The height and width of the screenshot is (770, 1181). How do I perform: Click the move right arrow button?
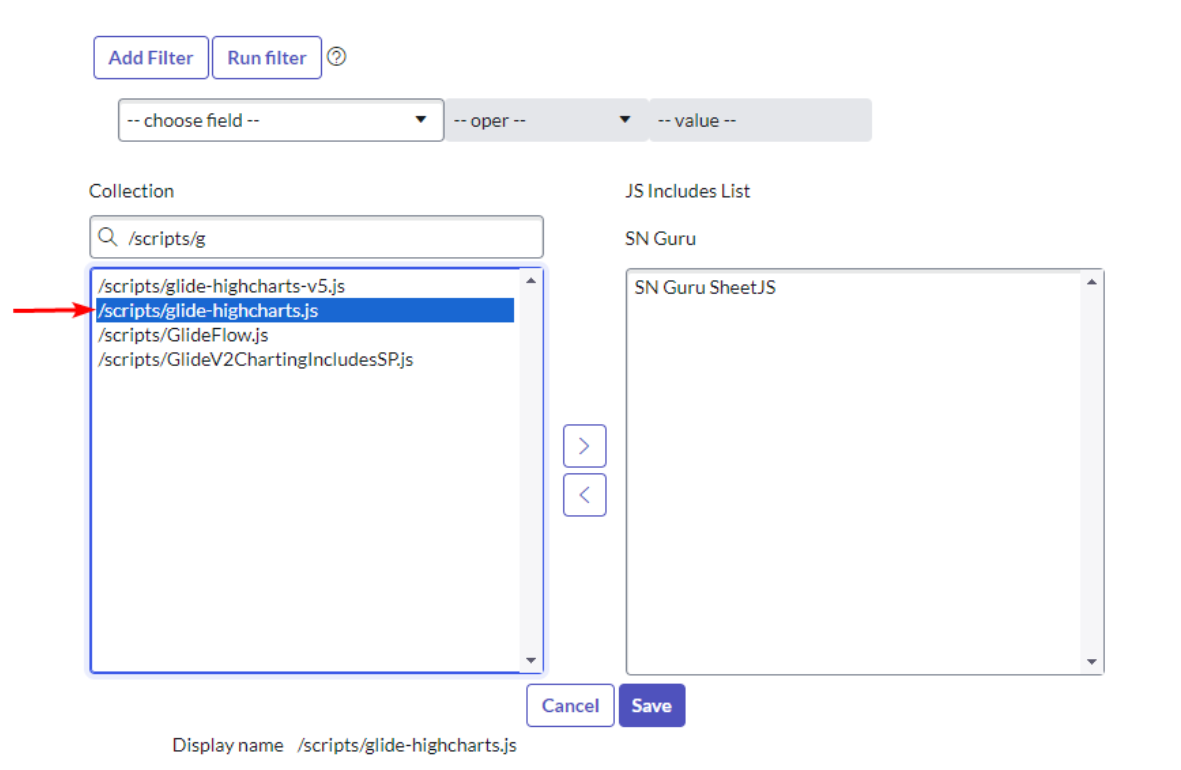(x=584, y=446)
